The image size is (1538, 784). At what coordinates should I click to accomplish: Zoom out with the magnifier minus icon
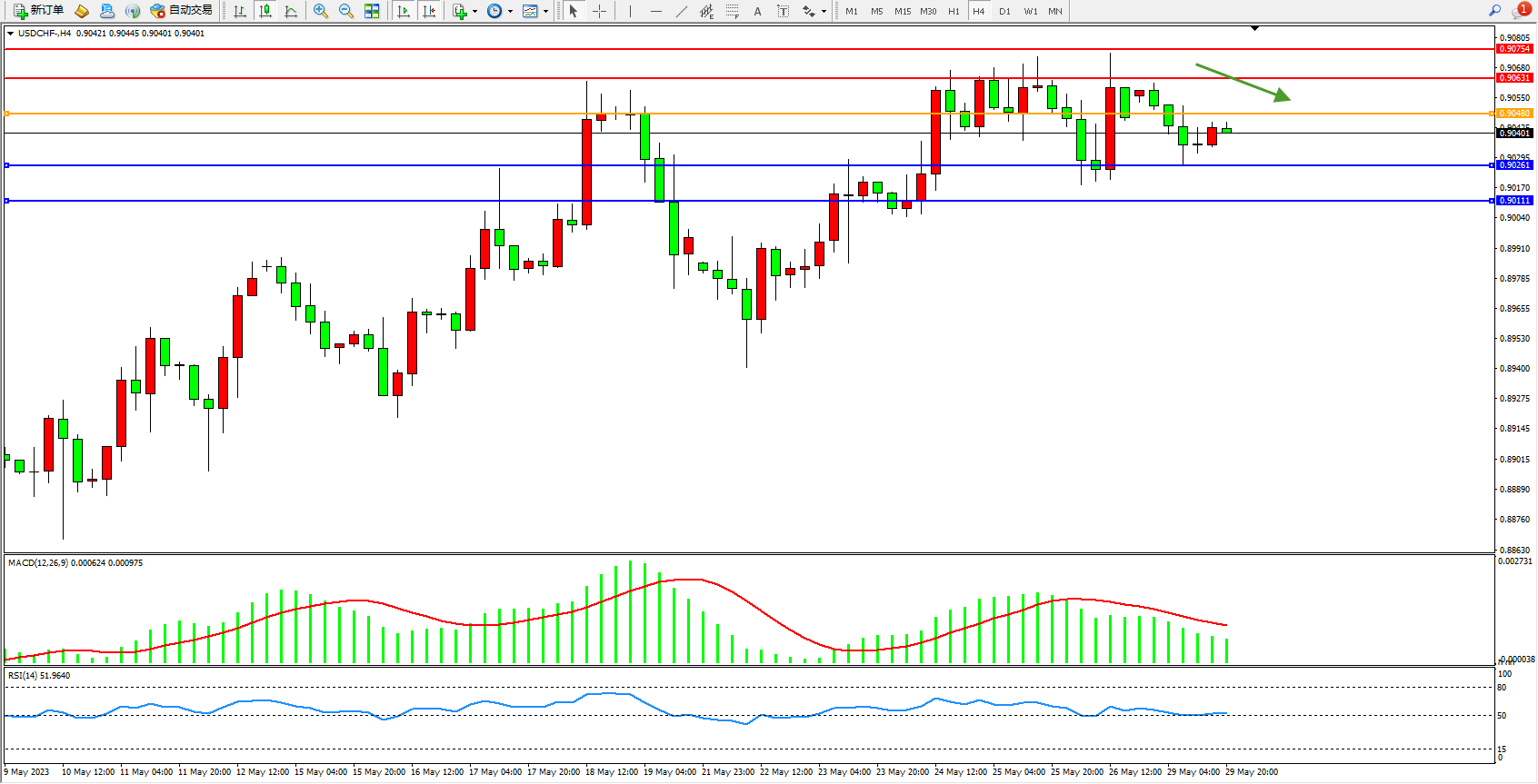[x=346, y=11]
